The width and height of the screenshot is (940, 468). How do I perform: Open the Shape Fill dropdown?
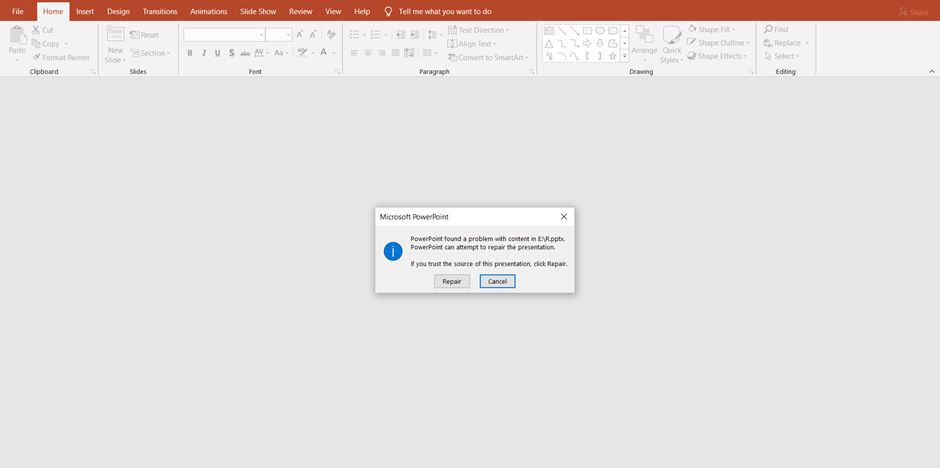(712, 29)
